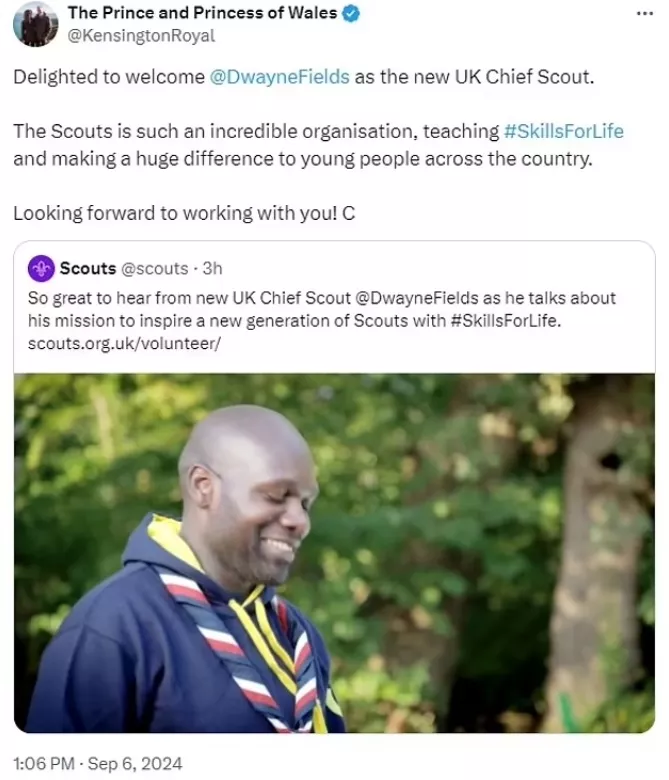Open the Kensington Royal profile avatar
Viewport: 669px width, 780px height.
click(35, 24)
